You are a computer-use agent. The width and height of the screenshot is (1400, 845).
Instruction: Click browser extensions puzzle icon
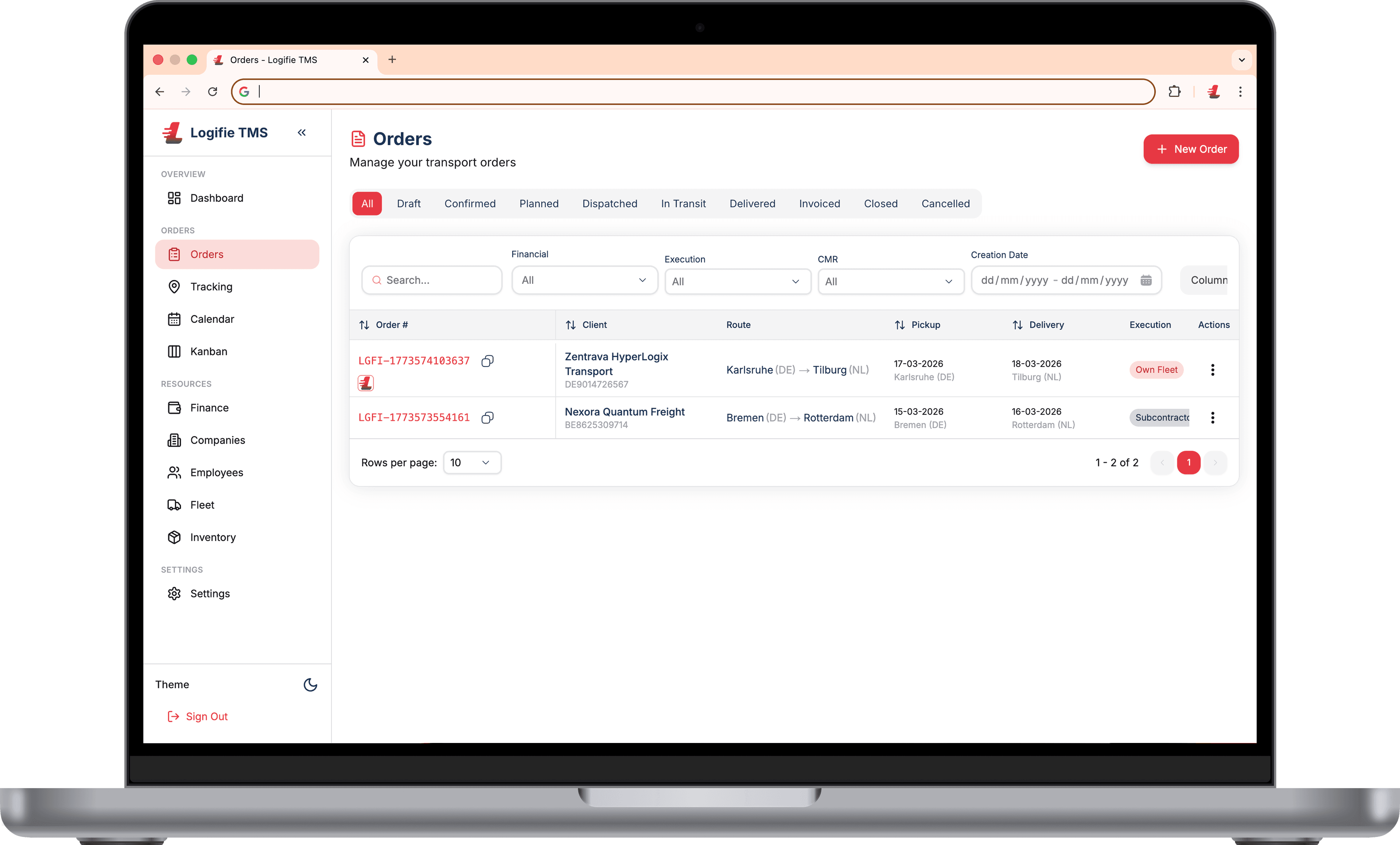click(1174, 91)
